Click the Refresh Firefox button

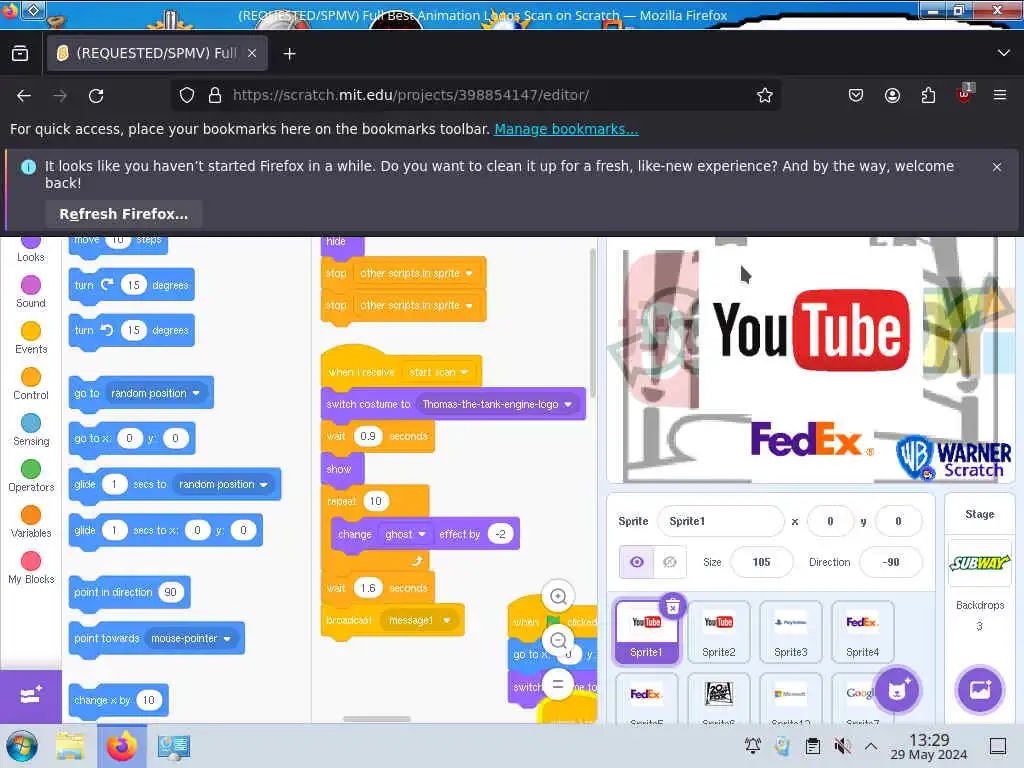click(x=123, y=214)
